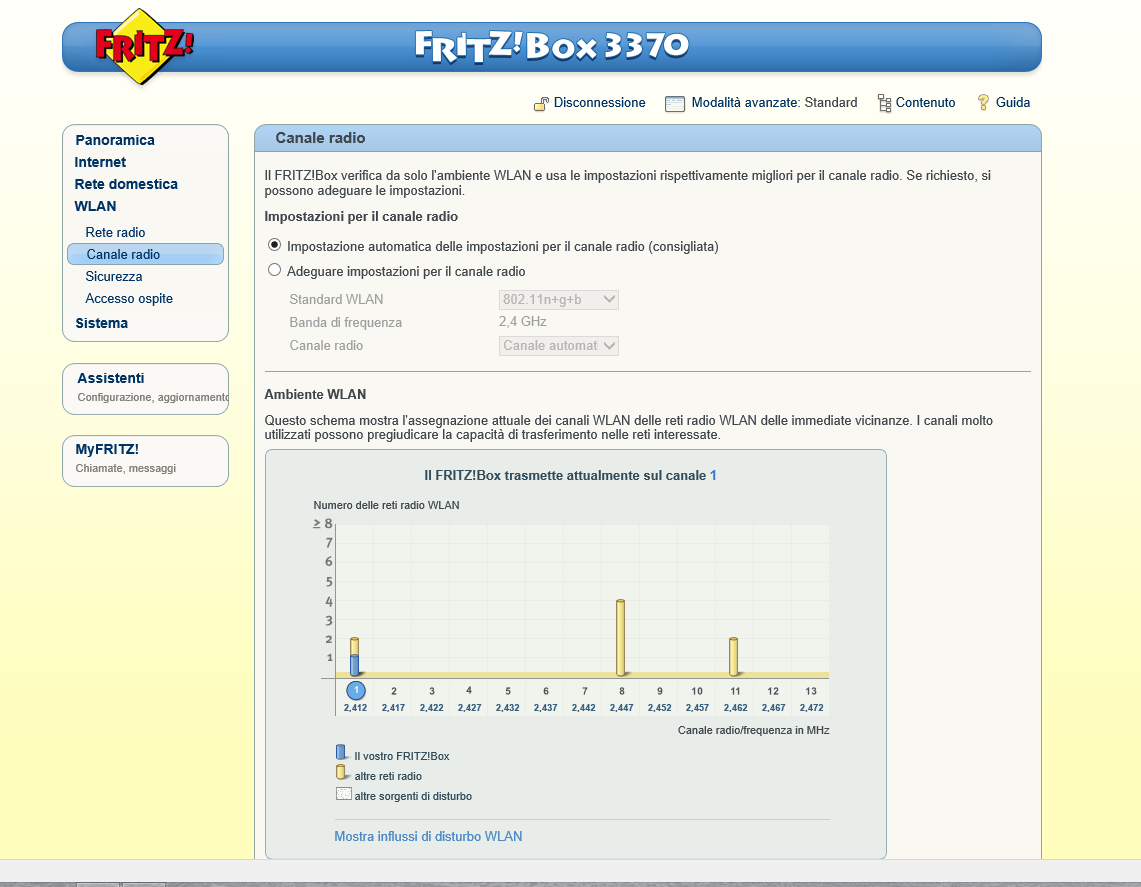This screenshot has height=887, width=1141.
Task: Click the yellow altre reti radio legend icon
Action: click(341, 773)
